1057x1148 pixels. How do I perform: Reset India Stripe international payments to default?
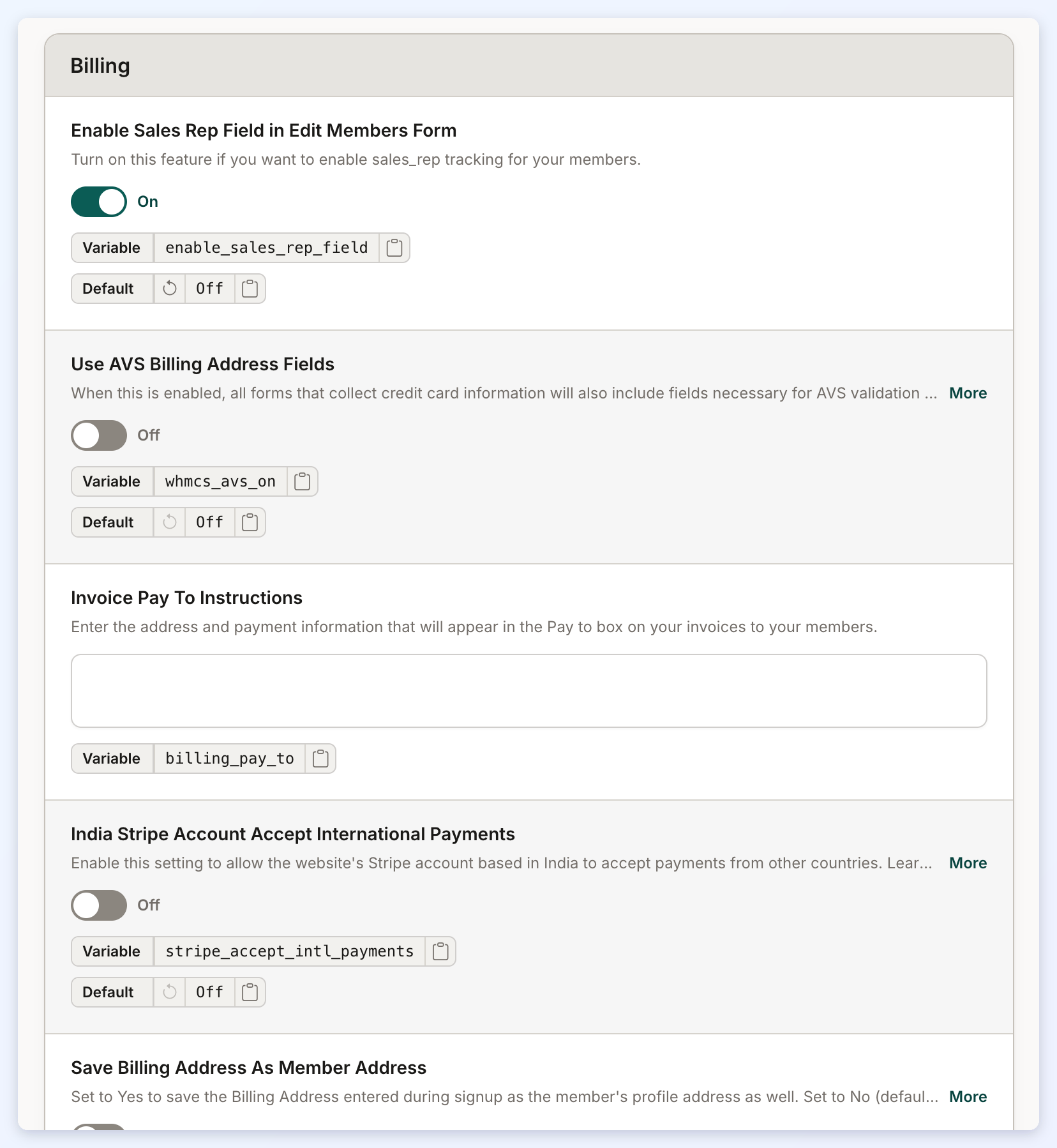click(170, 992)
